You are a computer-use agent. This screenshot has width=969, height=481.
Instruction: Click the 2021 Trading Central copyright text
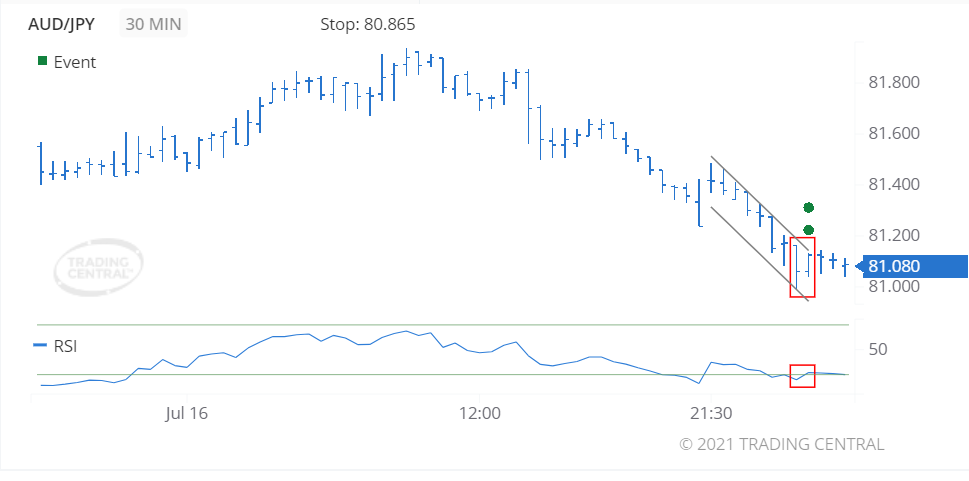click(x=782, y=444)
